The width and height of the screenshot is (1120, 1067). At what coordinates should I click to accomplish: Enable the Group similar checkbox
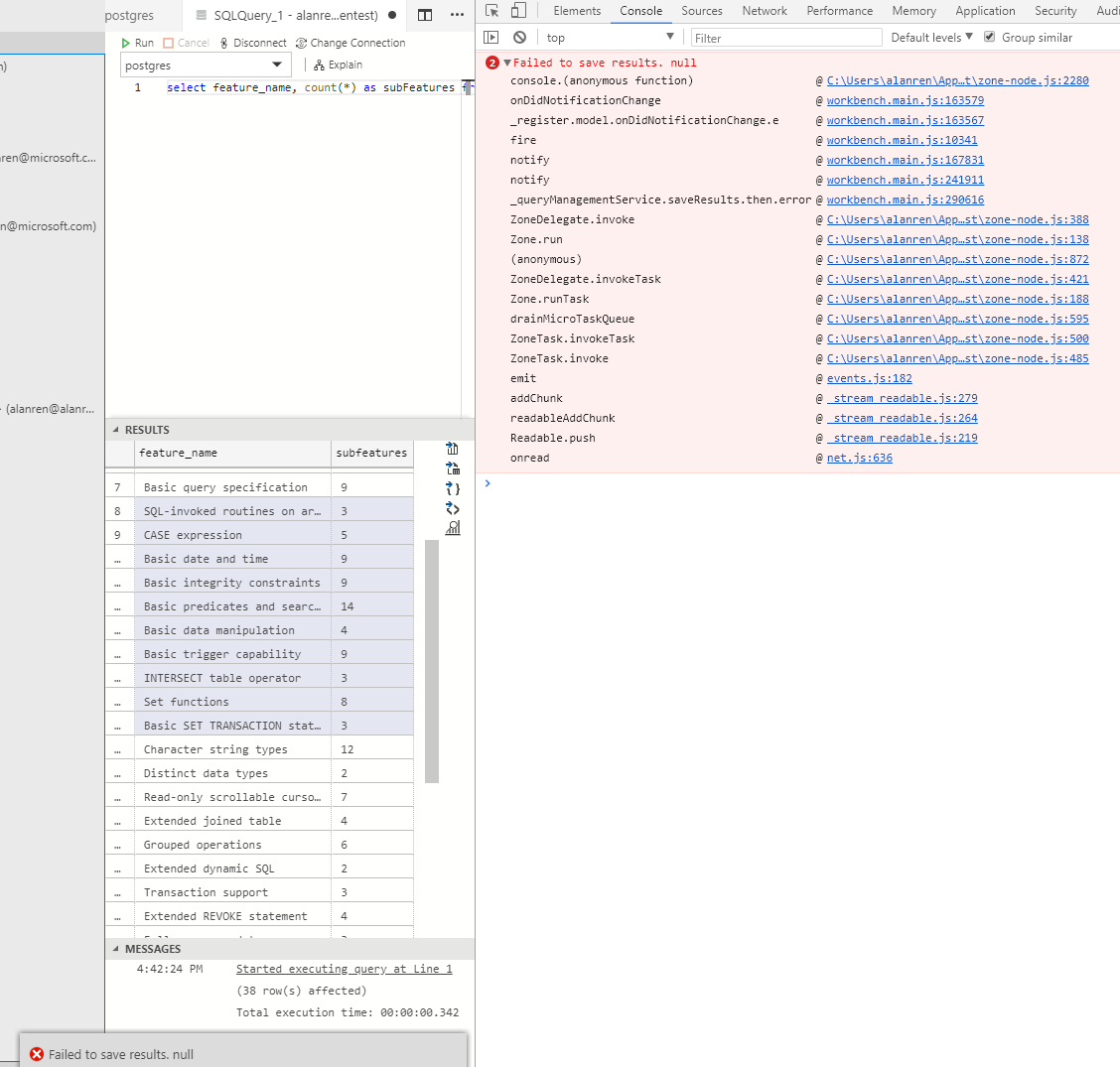click(989, 37)
